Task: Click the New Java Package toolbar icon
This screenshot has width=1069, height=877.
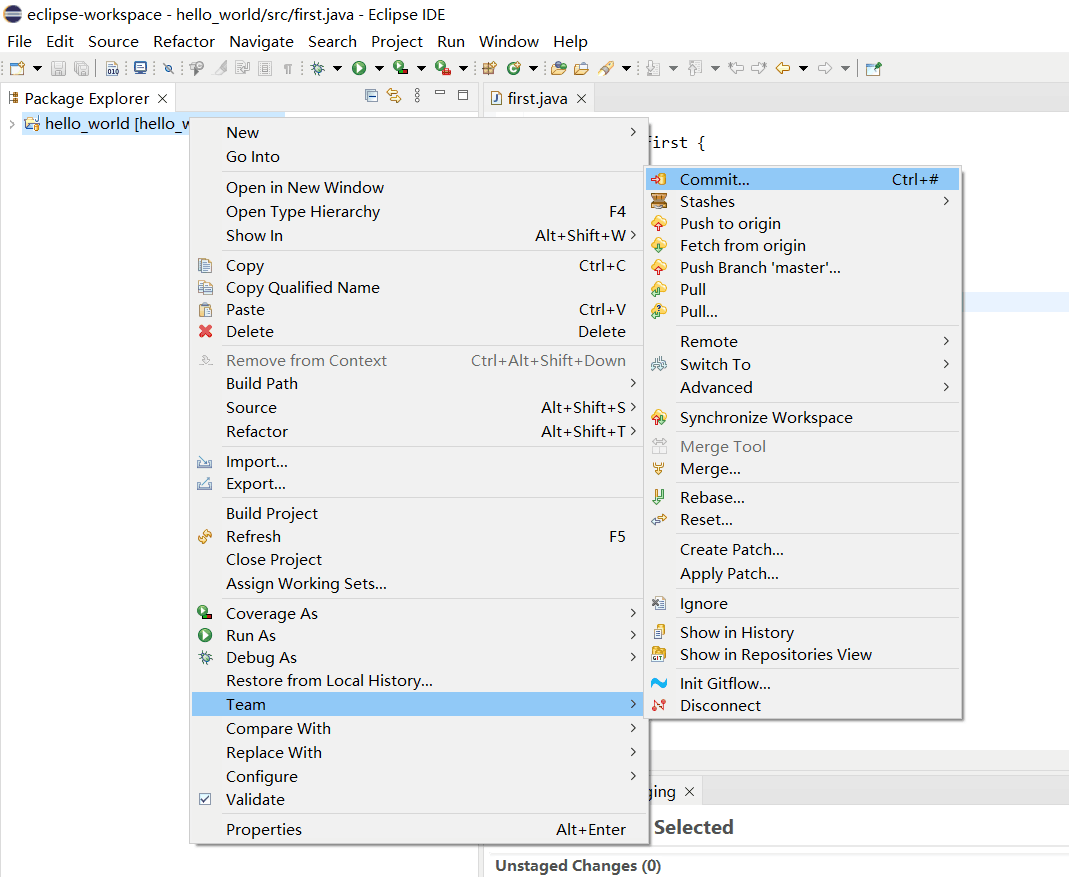Action: [x=490, y=68]
